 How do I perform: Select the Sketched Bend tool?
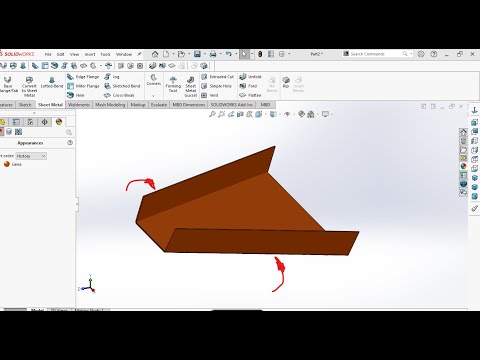click(122, 86)
